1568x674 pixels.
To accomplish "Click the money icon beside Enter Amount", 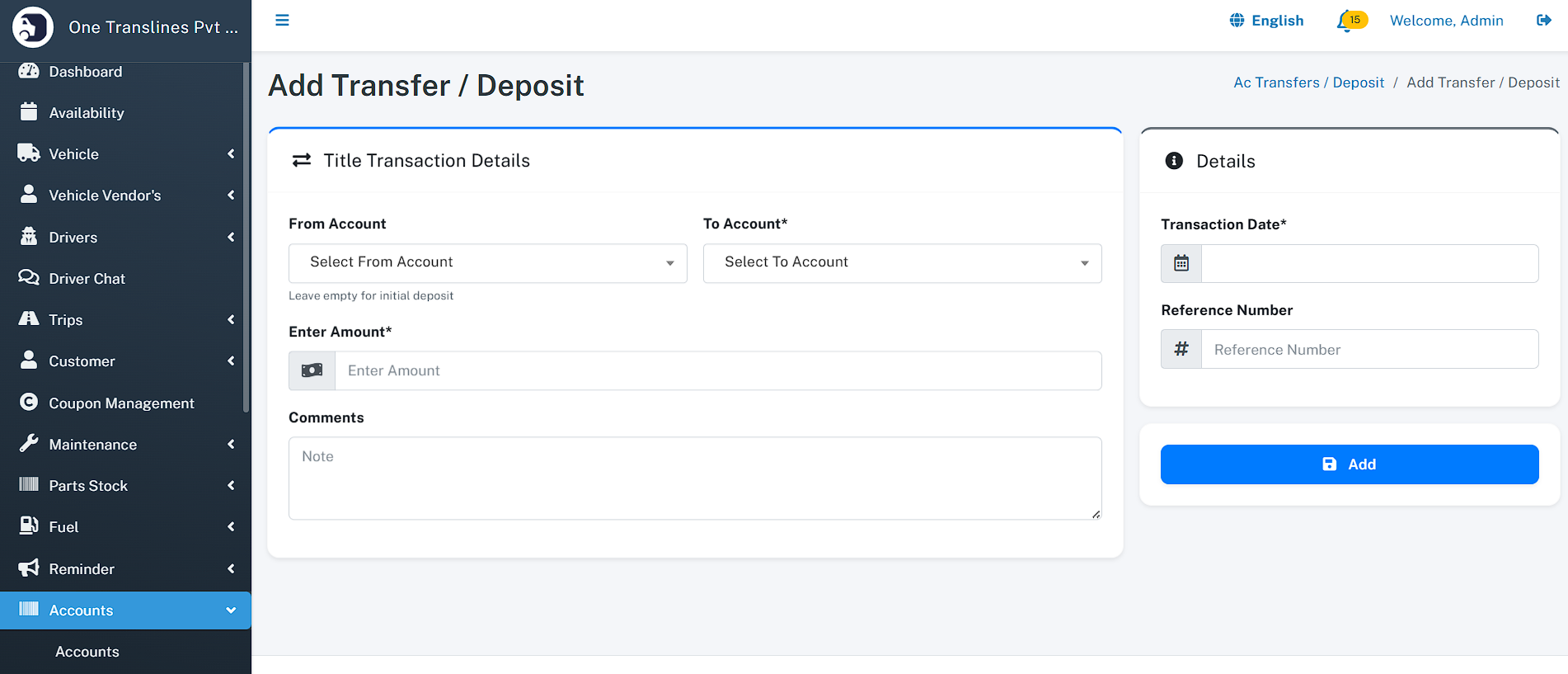I will click(x=312, y=371).
